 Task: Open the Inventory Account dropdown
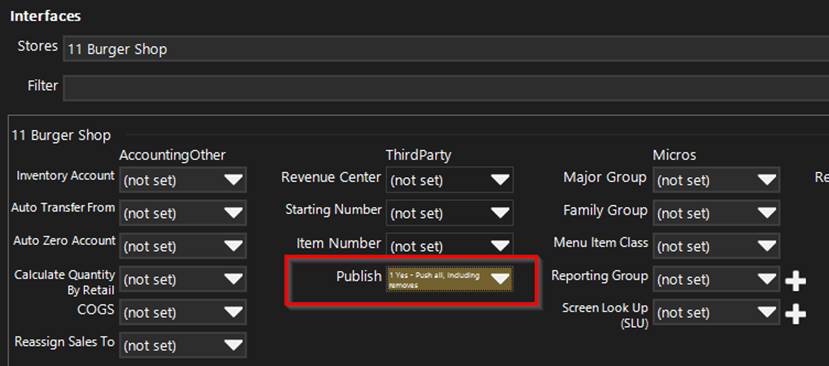183,180
